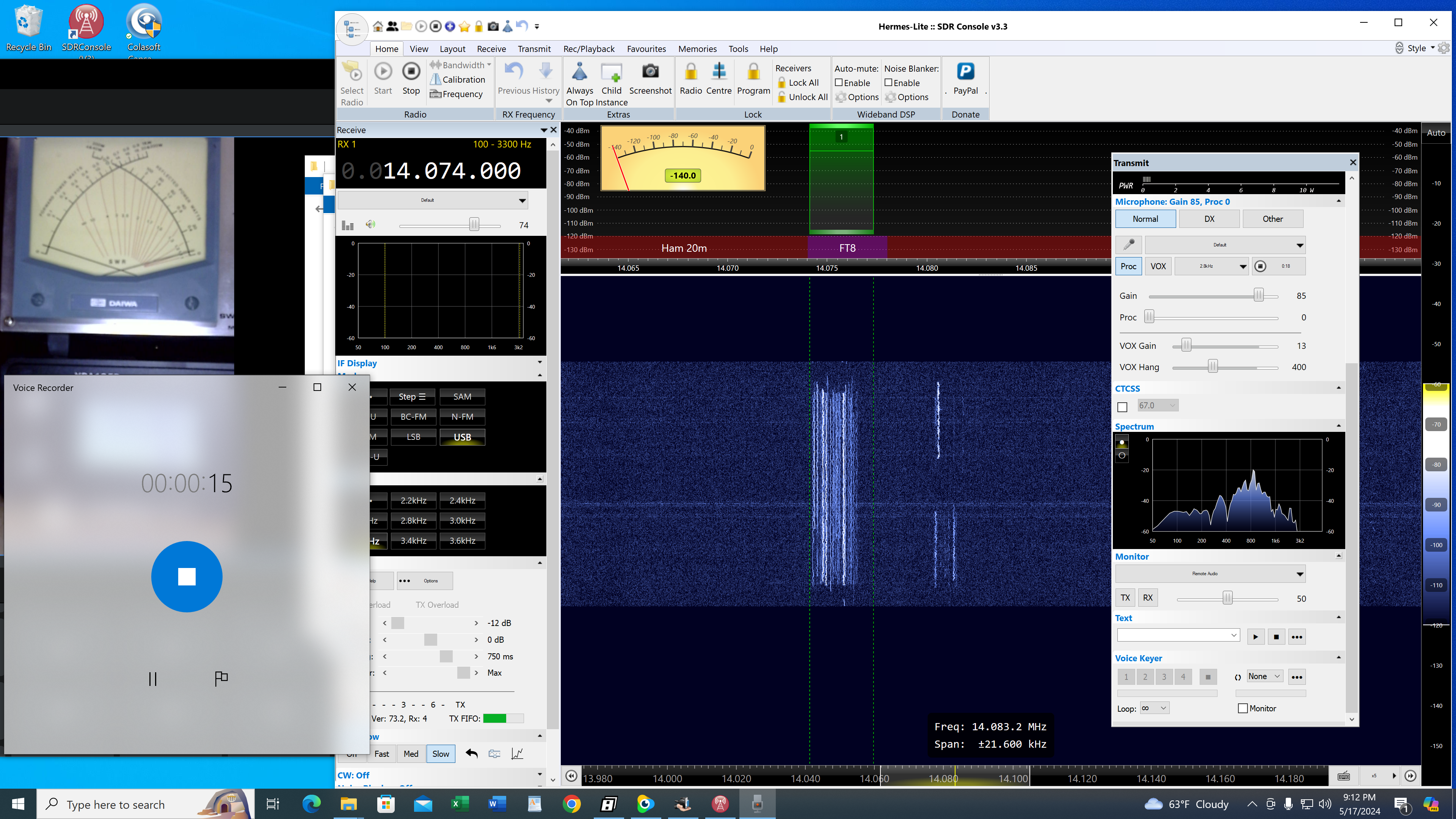Enable the Noise Blanker checkbox

click(x=889, y=83)
